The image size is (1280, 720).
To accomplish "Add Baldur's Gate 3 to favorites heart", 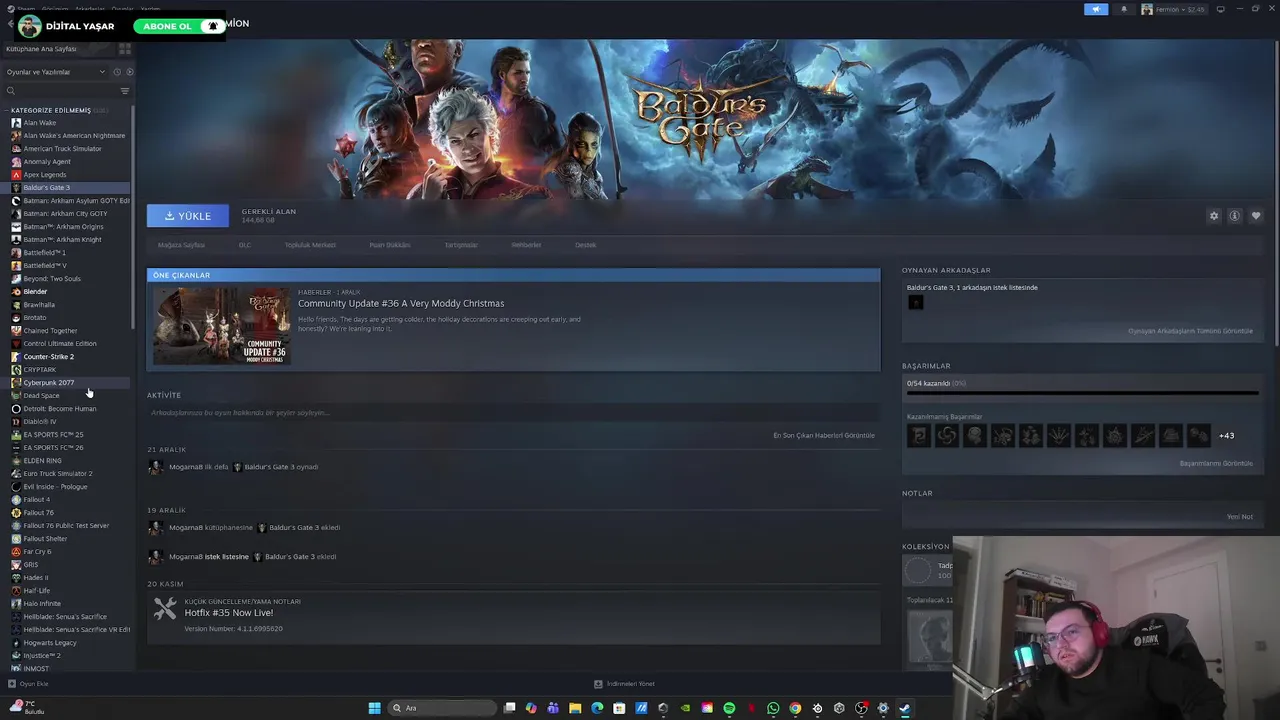I will 1256,216.
